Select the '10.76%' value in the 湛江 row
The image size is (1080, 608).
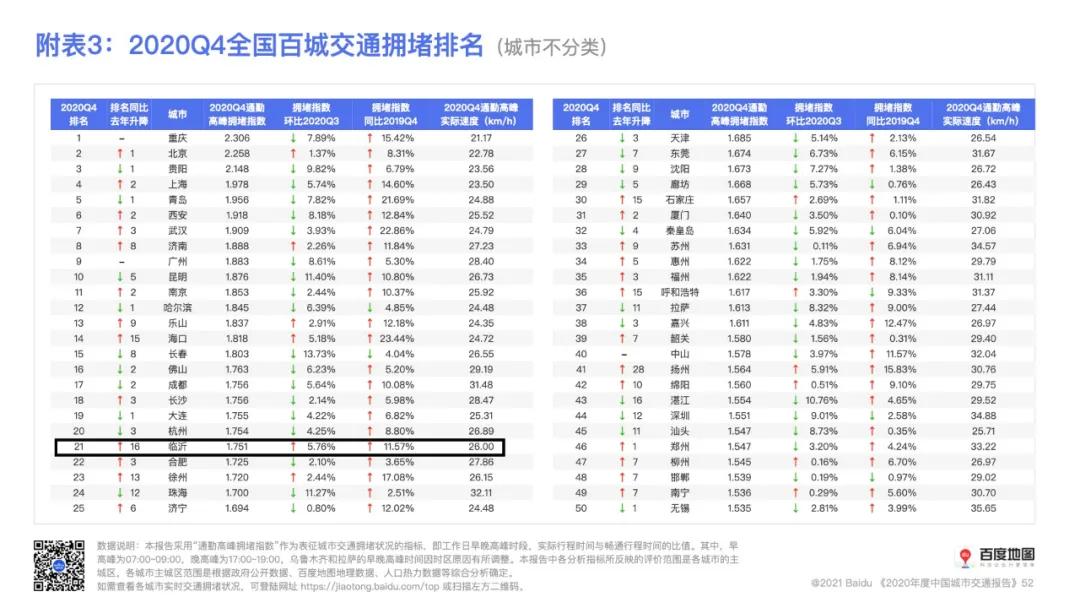(x=822, y=400)
